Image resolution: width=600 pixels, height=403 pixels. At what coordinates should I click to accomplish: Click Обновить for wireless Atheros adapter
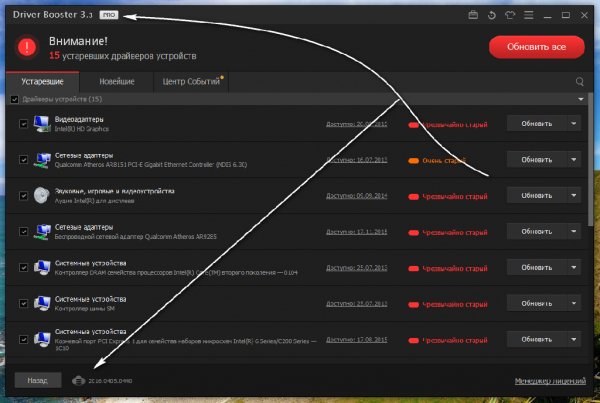coord(536,232)
